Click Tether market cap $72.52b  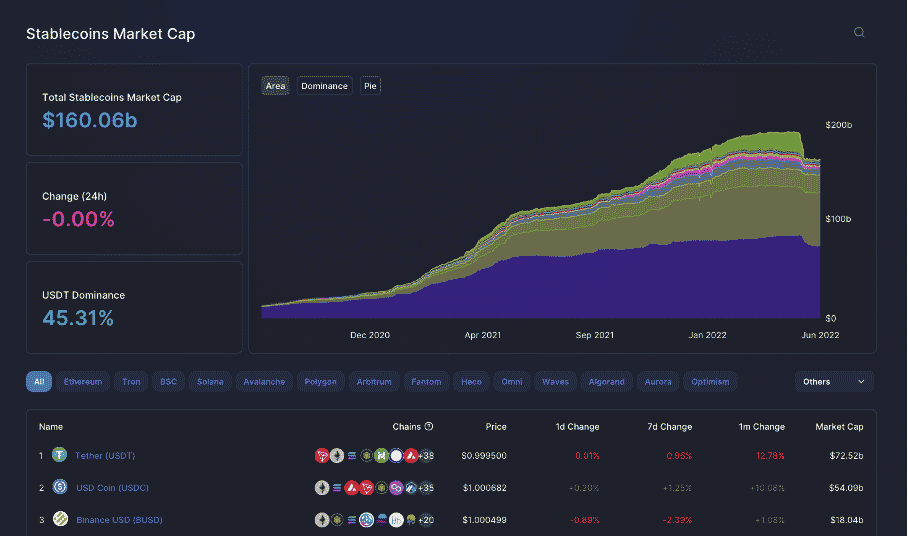coord(846,456)
